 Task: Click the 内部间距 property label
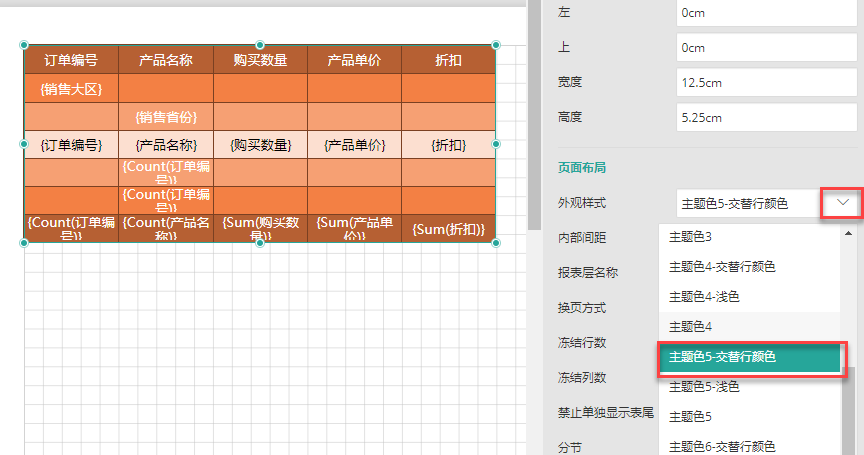pyautogui.click(x=582, y=237)
